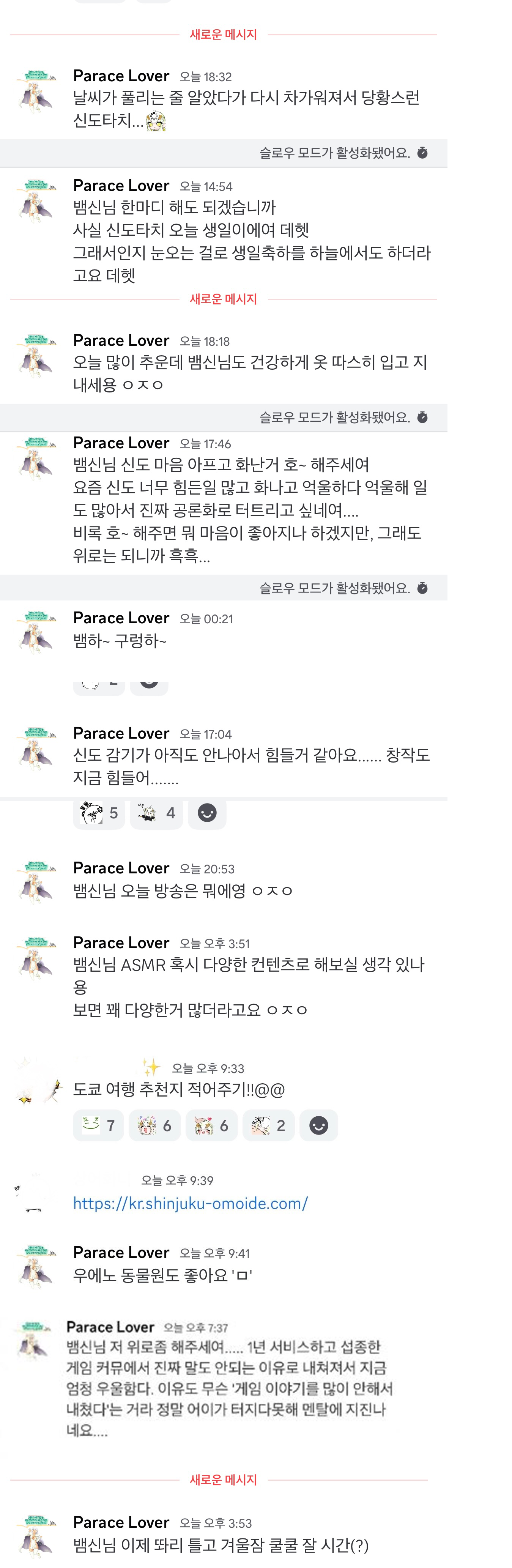Viewport: 512px width, 1568px height.
Task: Open the kr.shinjuku-omoide.com link
Action: [x=190, y=1203]
